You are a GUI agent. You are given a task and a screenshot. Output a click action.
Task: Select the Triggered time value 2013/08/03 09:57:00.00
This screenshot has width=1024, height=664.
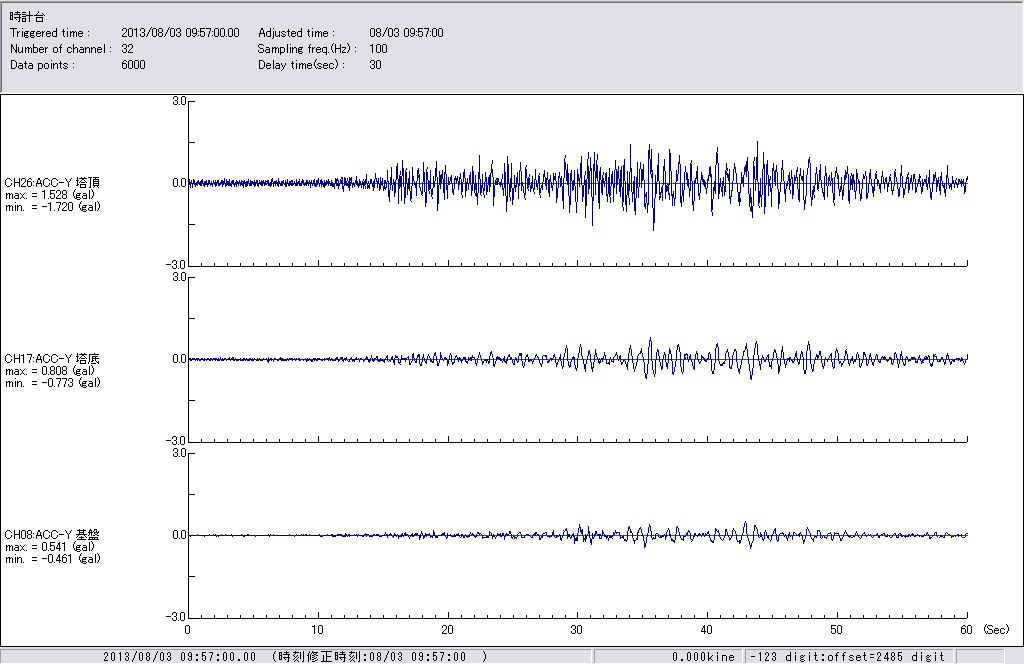tap(187, 33)
